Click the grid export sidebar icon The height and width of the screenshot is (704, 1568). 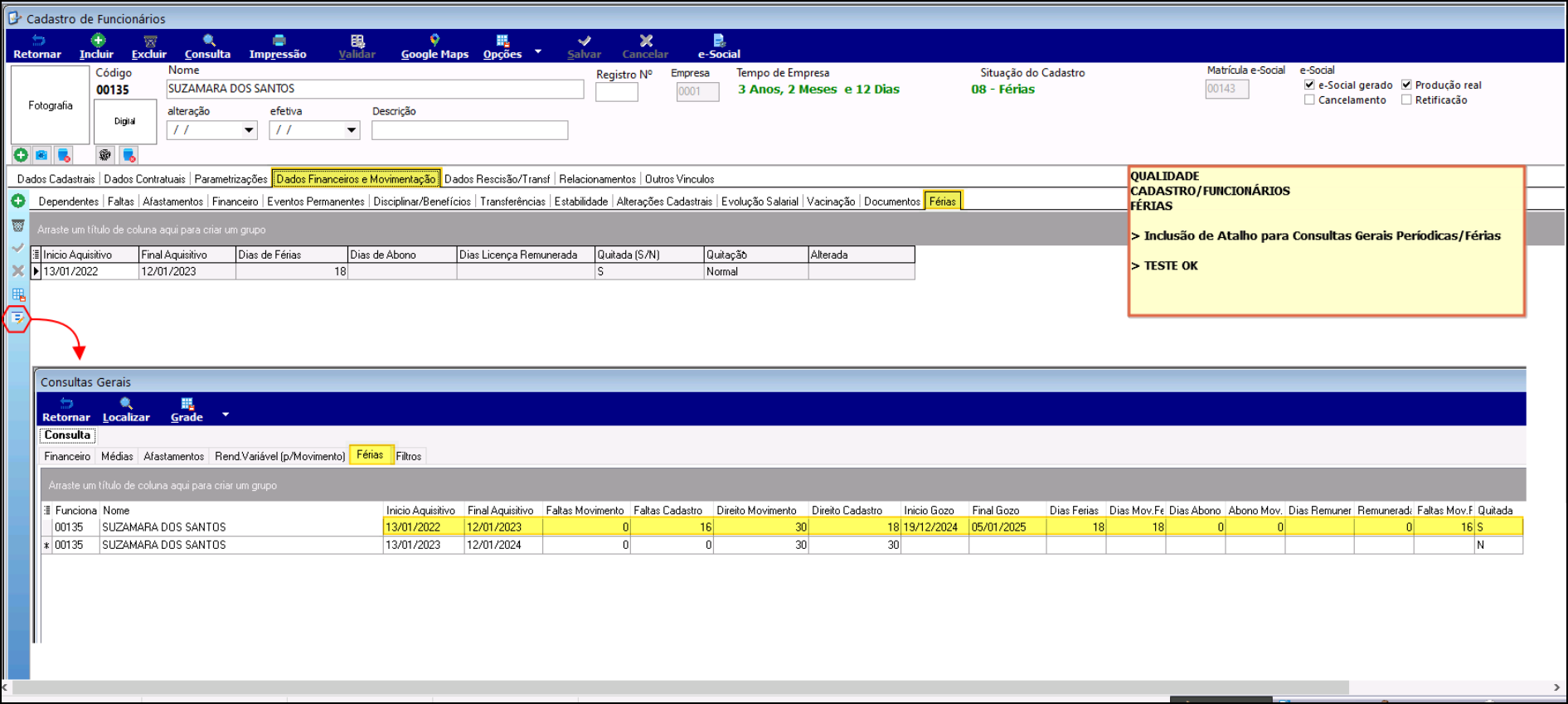pos(18,294)
